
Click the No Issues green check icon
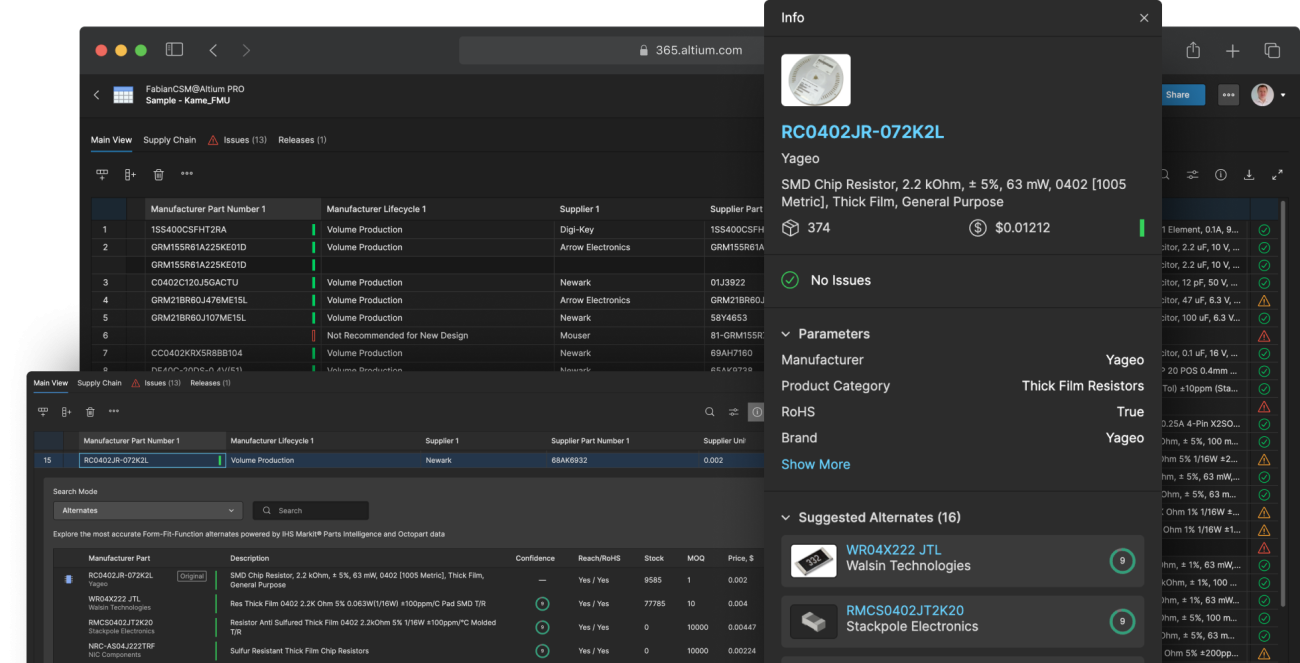point(790,280)
